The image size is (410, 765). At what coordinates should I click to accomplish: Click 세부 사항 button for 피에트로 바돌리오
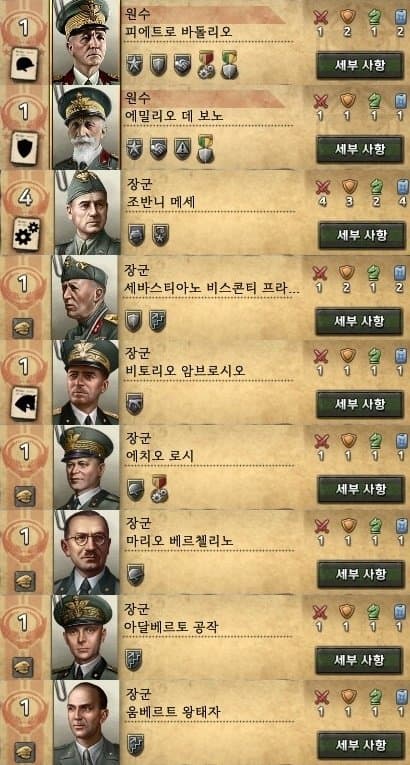[x=360, y=65]
